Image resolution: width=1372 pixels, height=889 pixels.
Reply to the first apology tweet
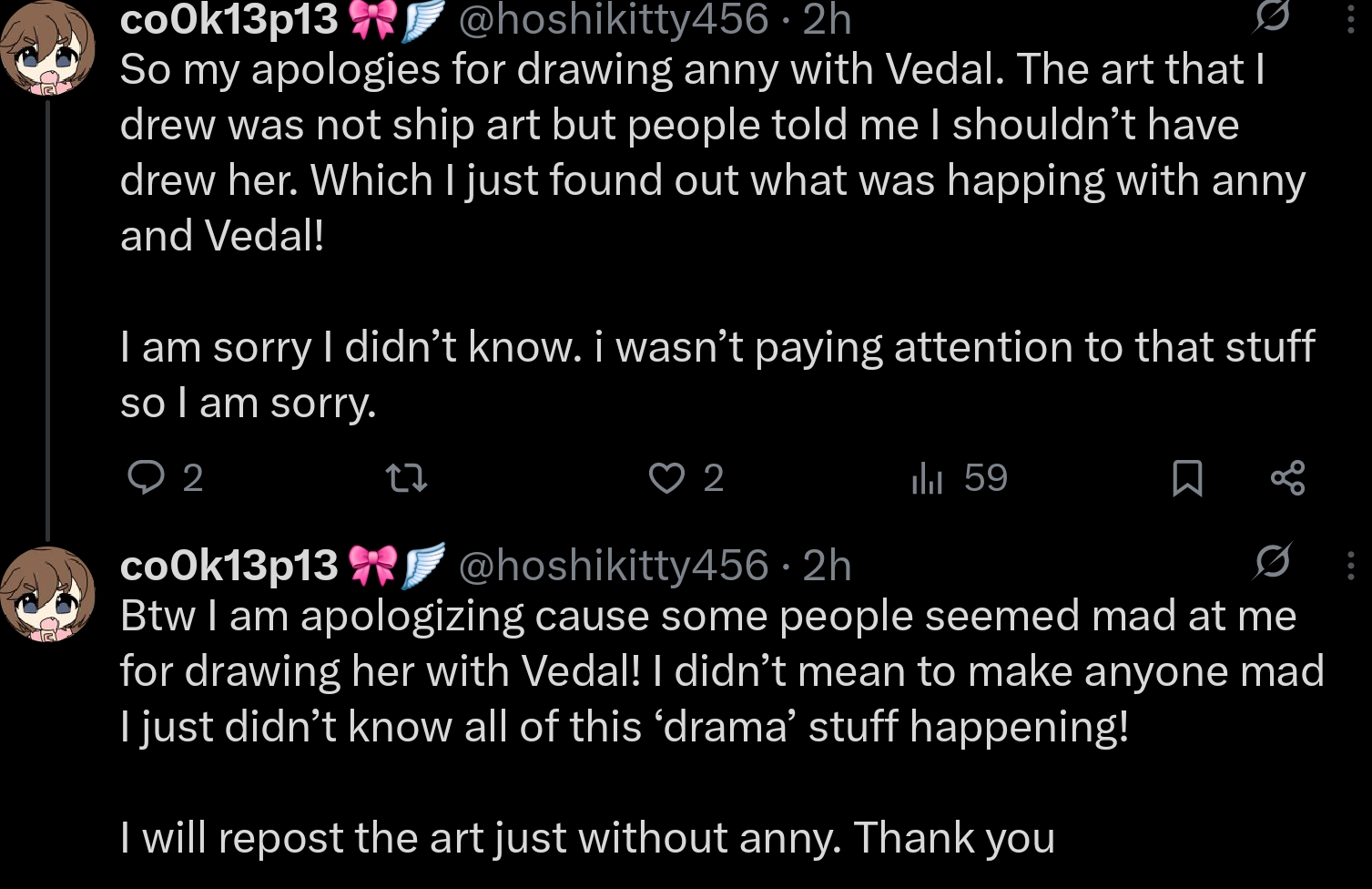(145, 477)
